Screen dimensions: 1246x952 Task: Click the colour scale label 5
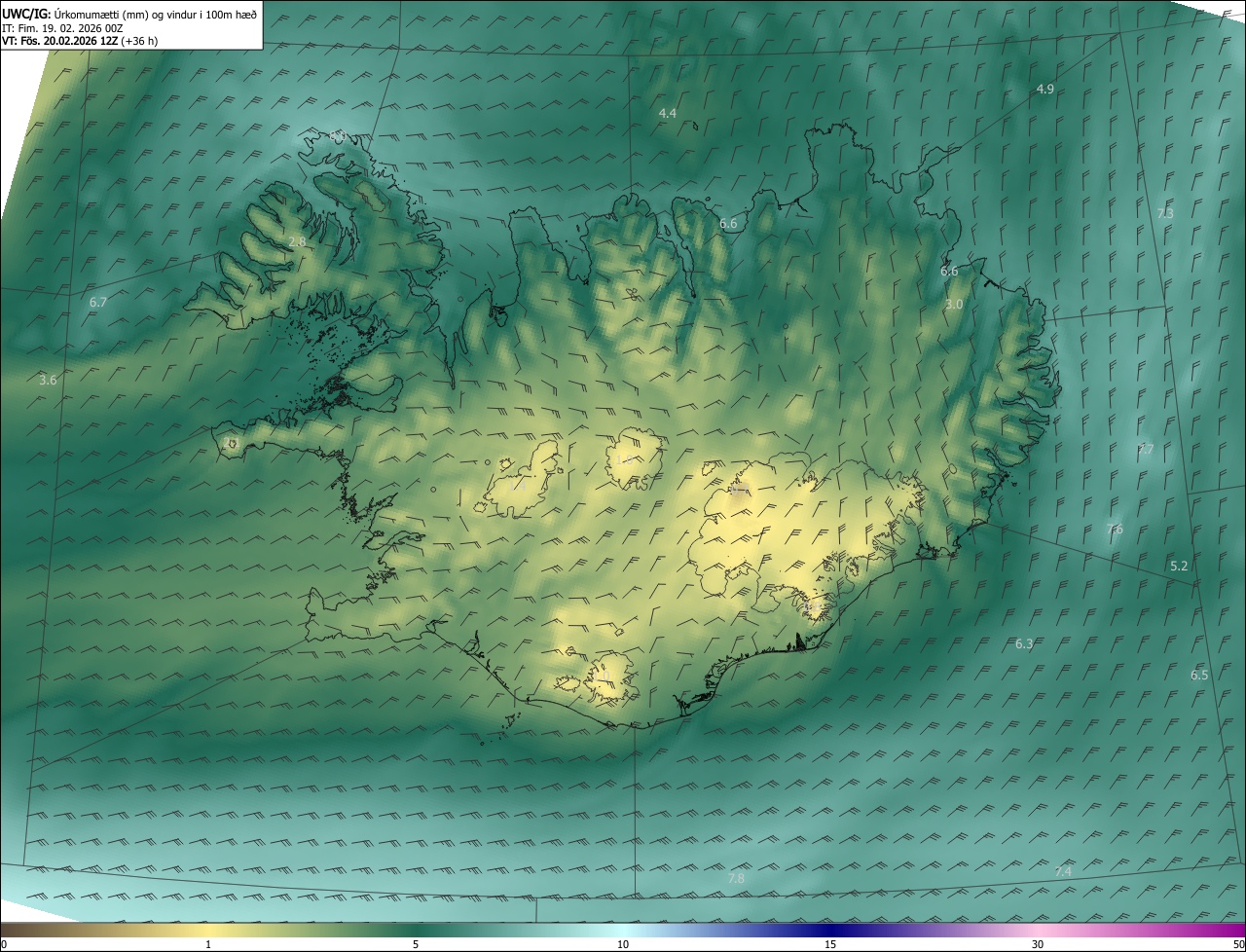[416, 944]
